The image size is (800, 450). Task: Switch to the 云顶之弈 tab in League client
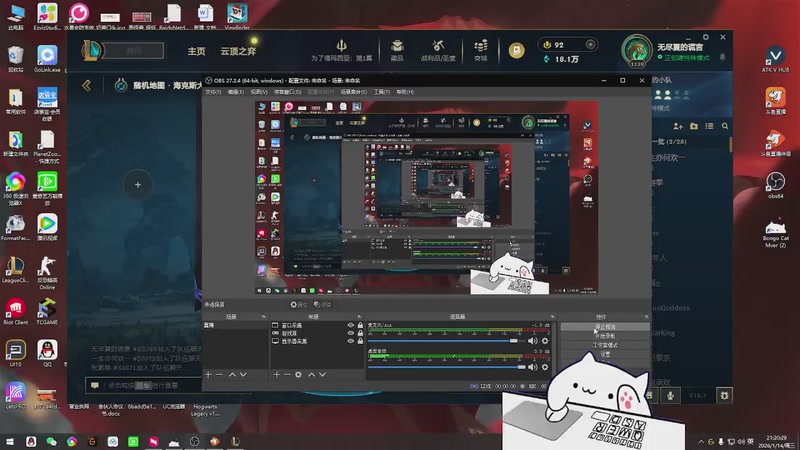point(238,51)
